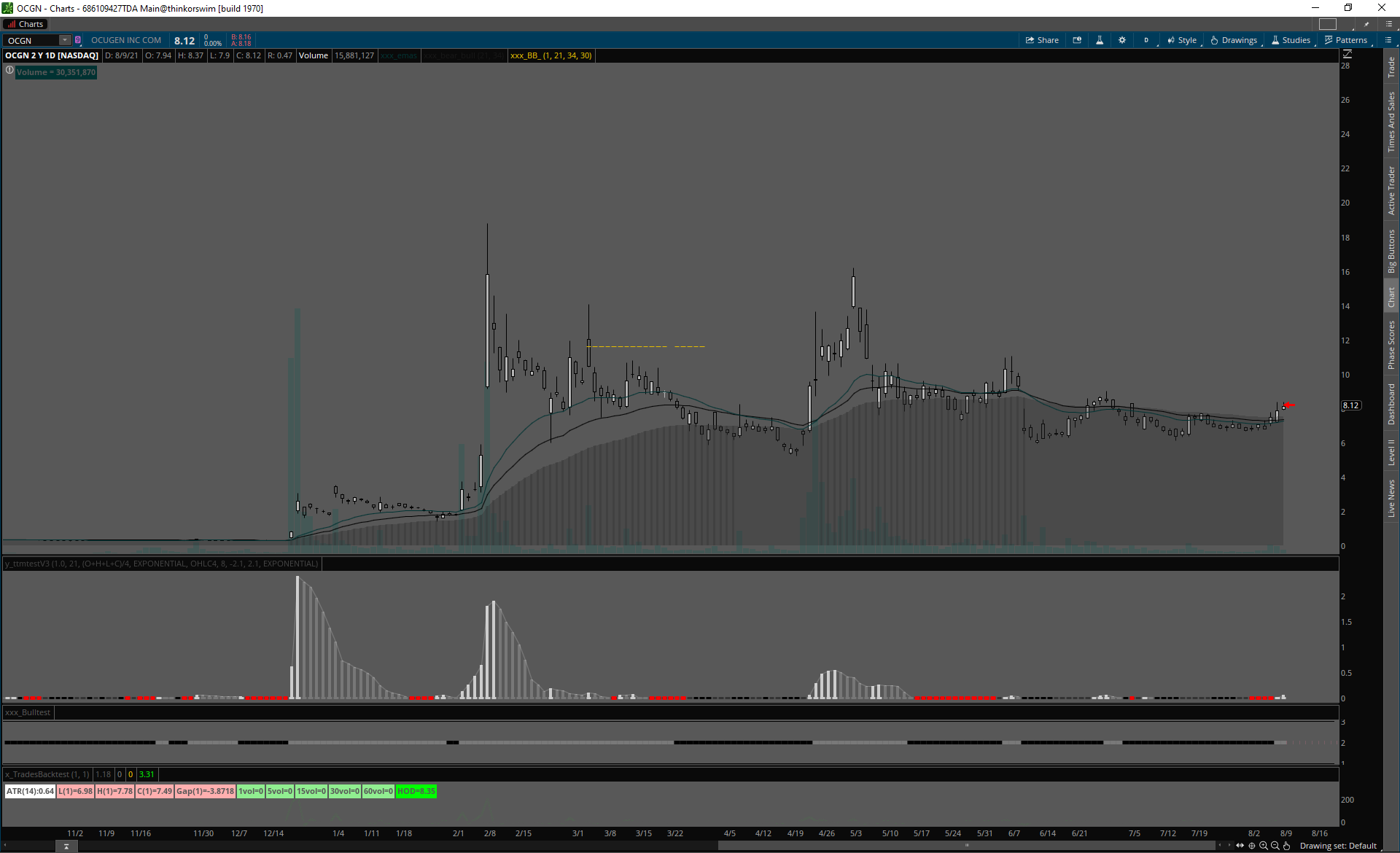The height and width of the screenshot is (853, 1400).
Task: Switch to the Charts tab
Action: [x=26, y=24]
